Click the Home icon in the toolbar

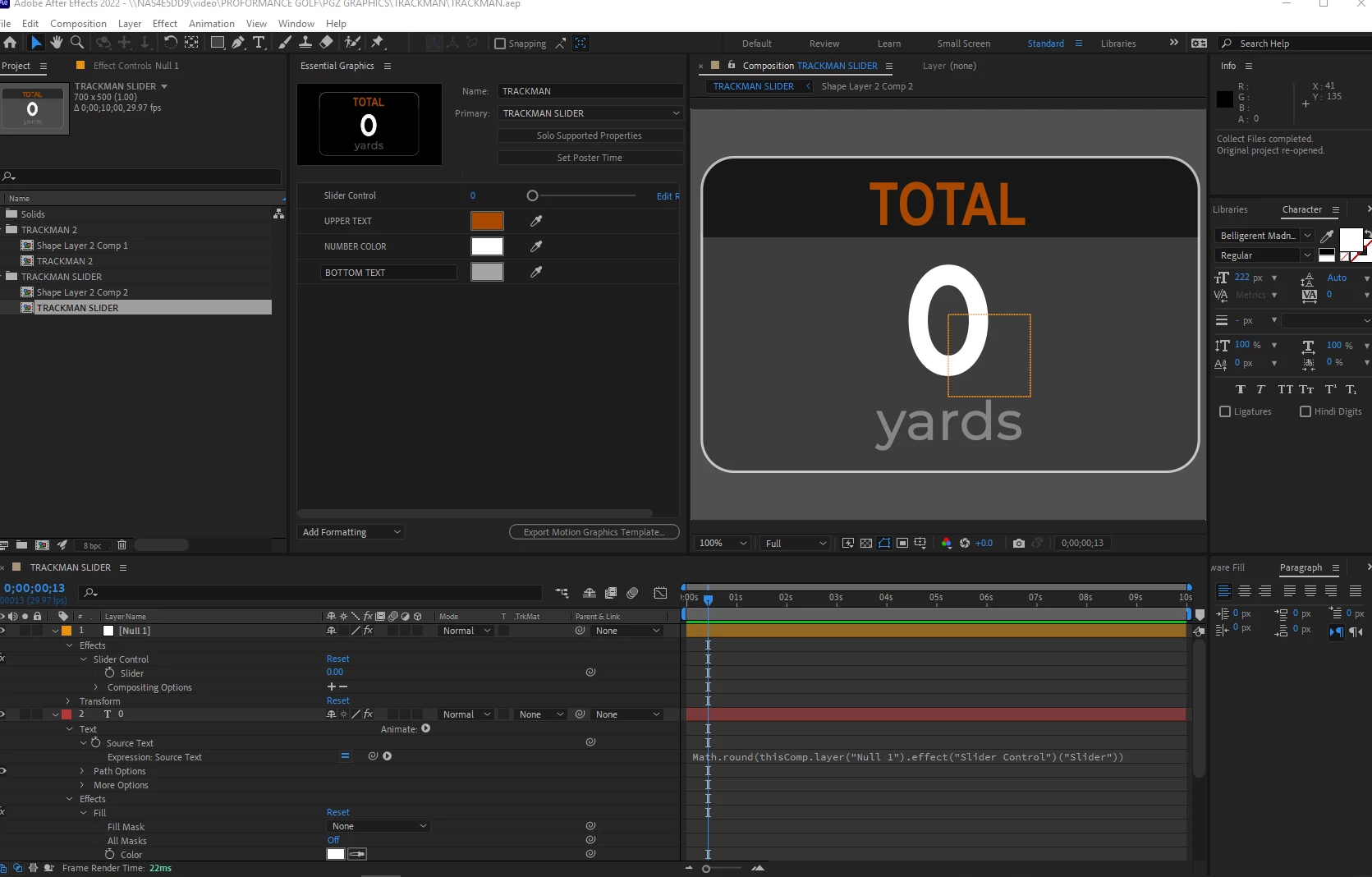tap(10, 43)
